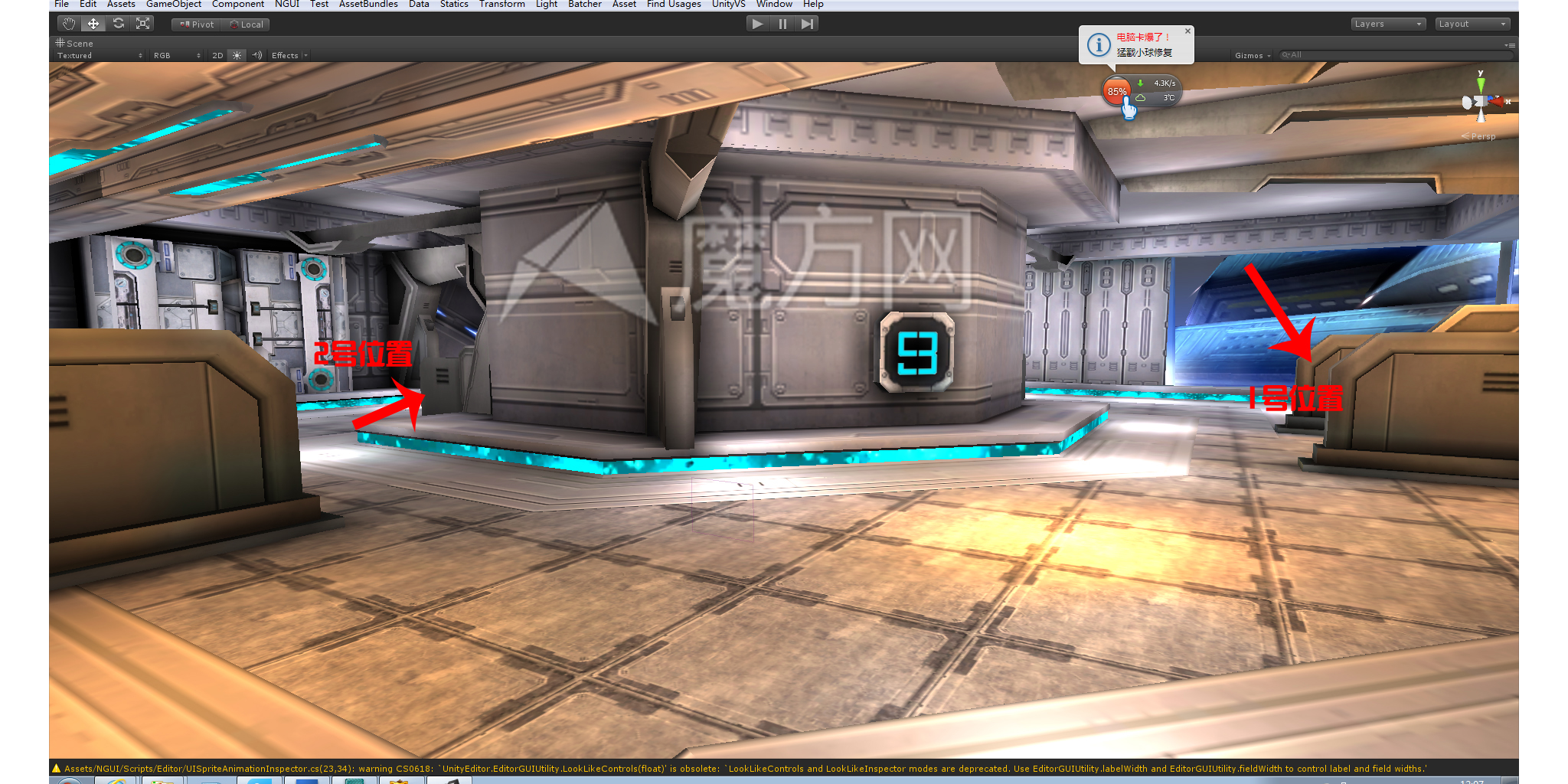Toggle scene audio speaker icon

coord(257,56)
